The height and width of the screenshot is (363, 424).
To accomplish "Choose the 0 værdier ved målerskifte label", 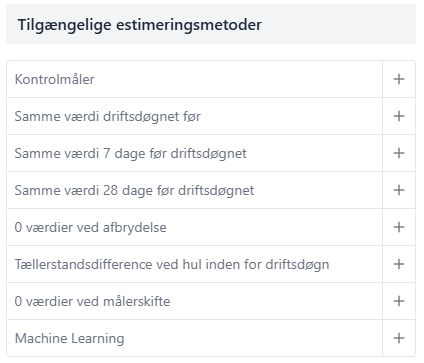I will tap(92, 301).
